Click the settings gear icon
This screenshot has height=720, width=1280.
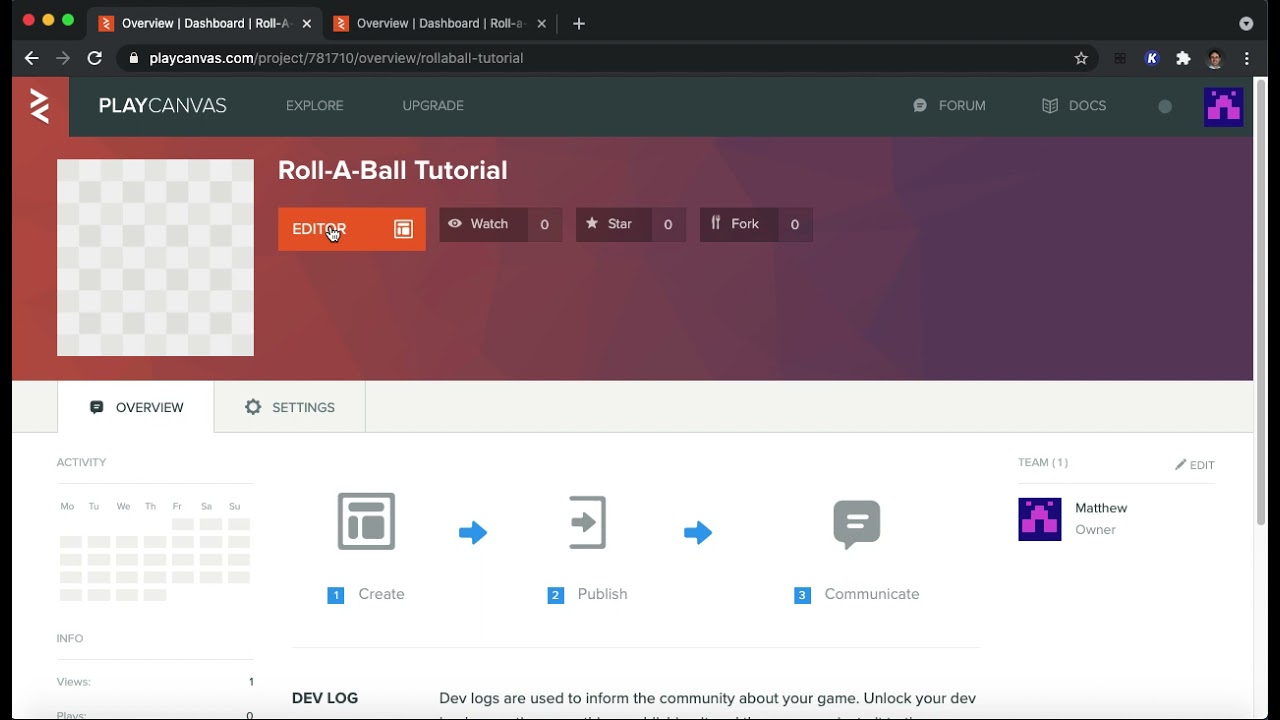pyautogui.click(x=253, y=407)
